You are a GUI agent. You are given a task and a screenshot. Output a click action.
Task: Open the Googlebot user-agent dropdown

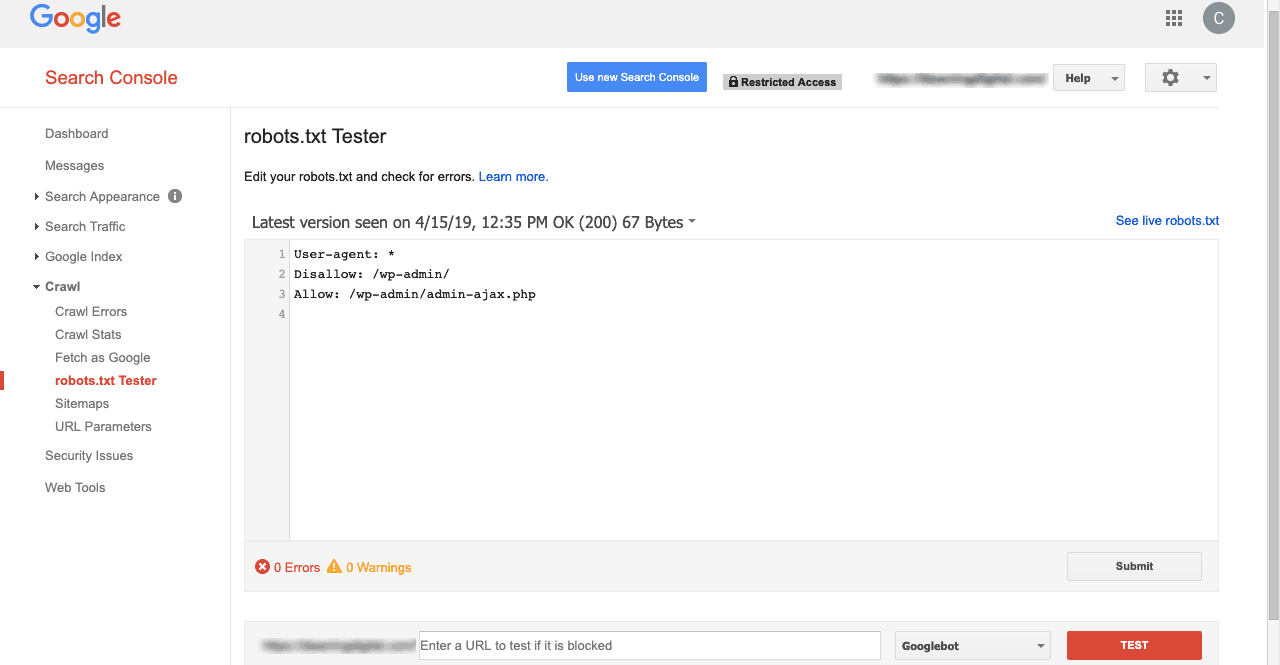point(973,646)
